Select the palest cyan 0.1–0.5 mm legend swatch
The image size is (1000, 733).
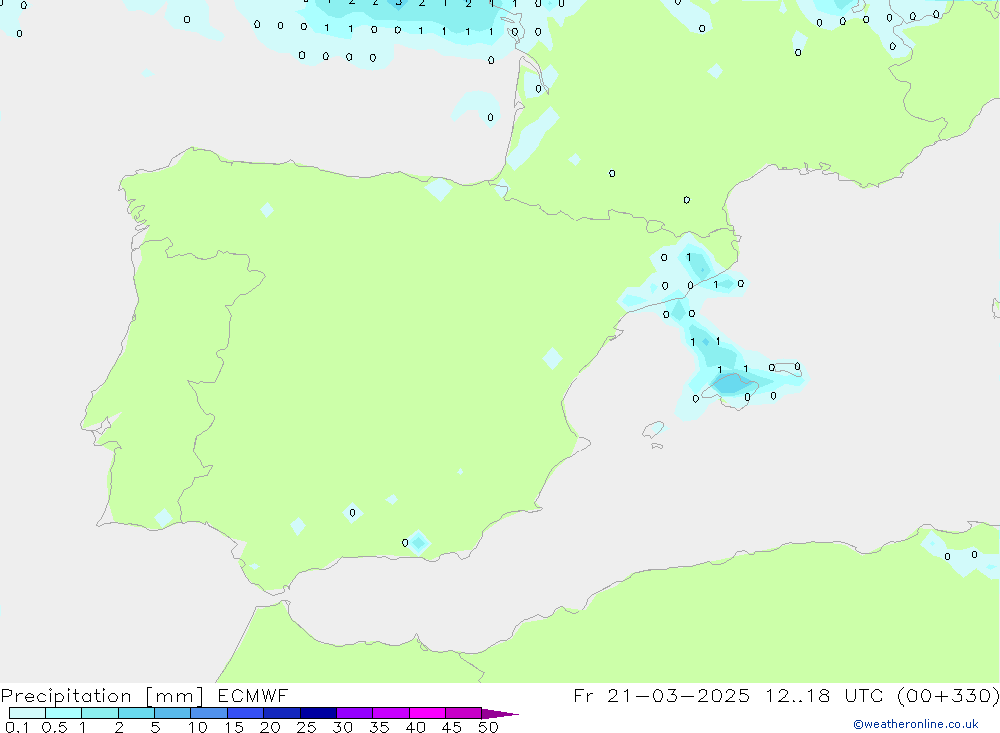coord(27,713)
